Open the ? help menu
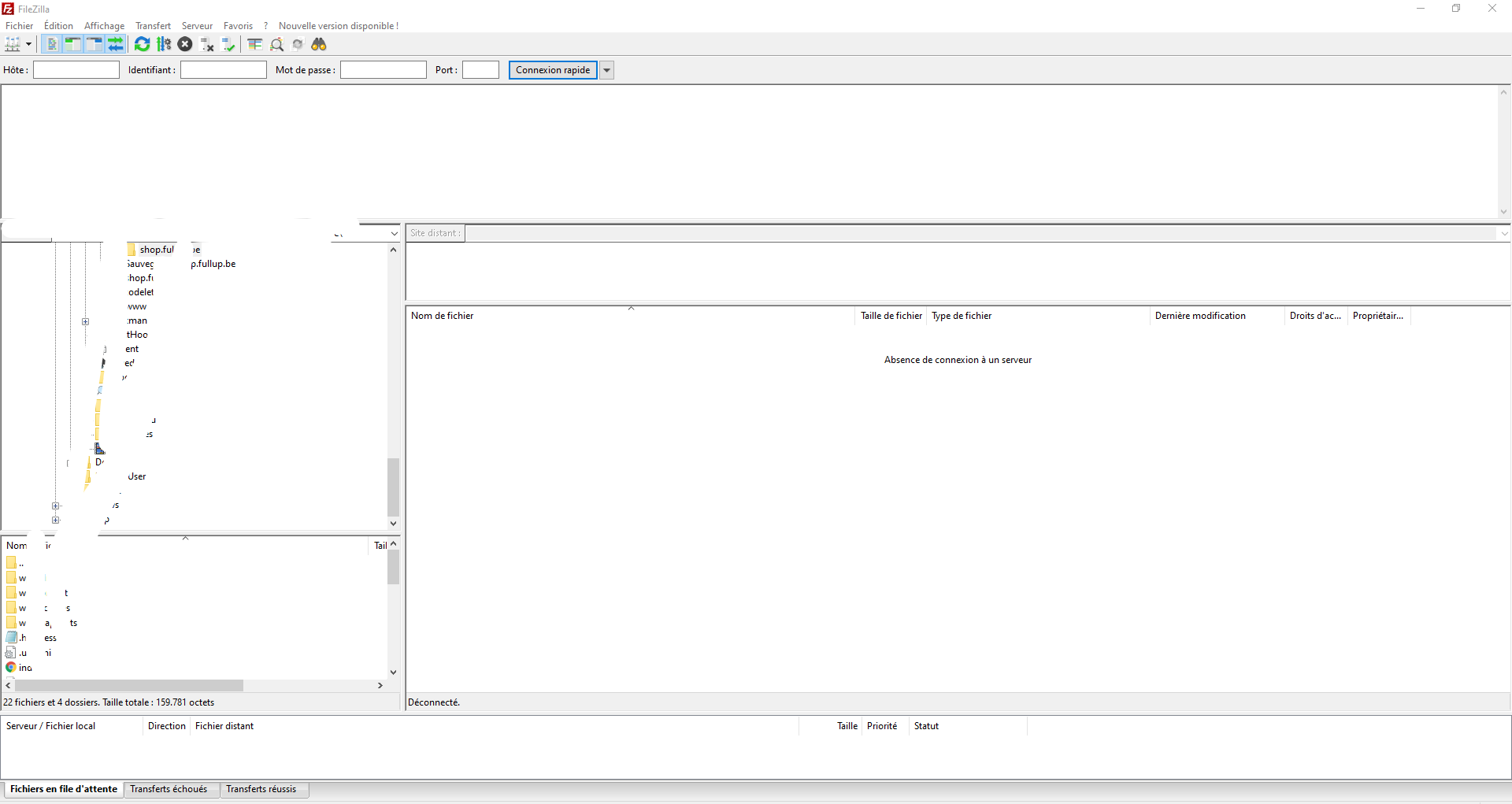1512x804 pixels. coord(266,26)
